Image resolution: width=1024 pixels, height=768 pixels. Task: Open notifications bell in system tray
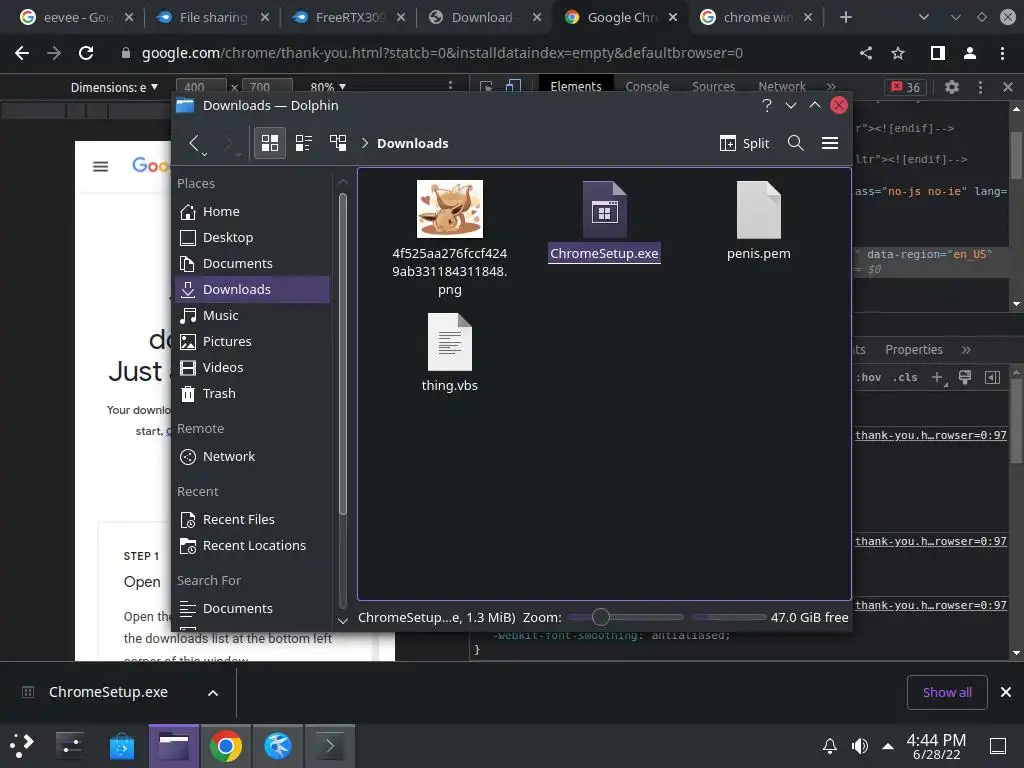830,746
